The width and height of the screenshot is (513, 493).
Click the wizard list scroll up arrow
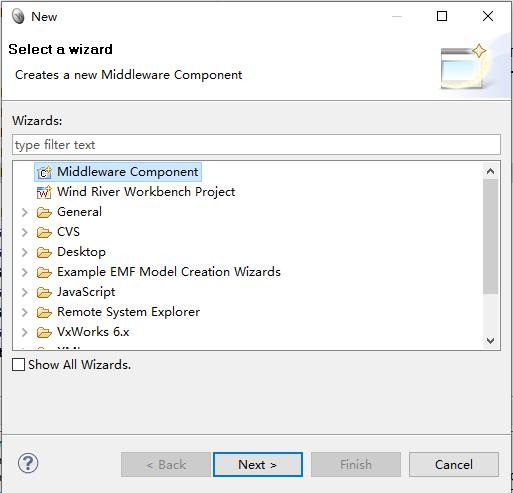(x=490, y=171)
